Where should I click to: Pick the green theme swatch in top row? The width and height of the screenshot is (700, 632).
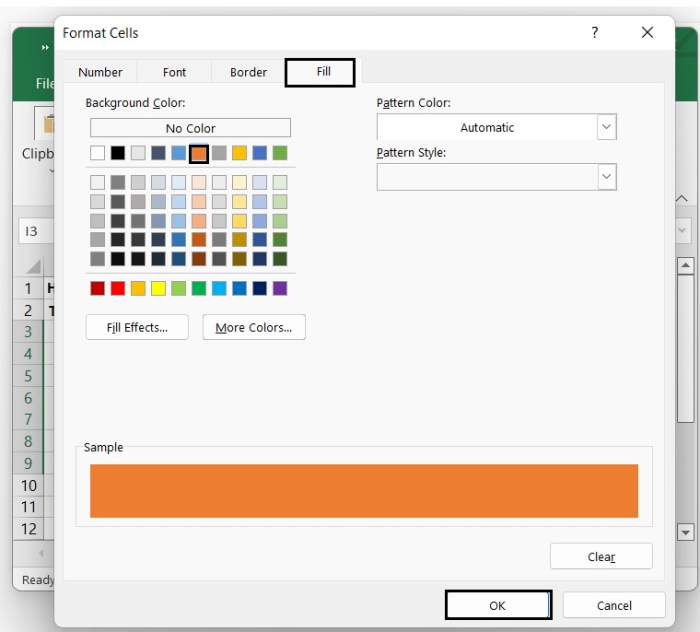click(280, 153)
